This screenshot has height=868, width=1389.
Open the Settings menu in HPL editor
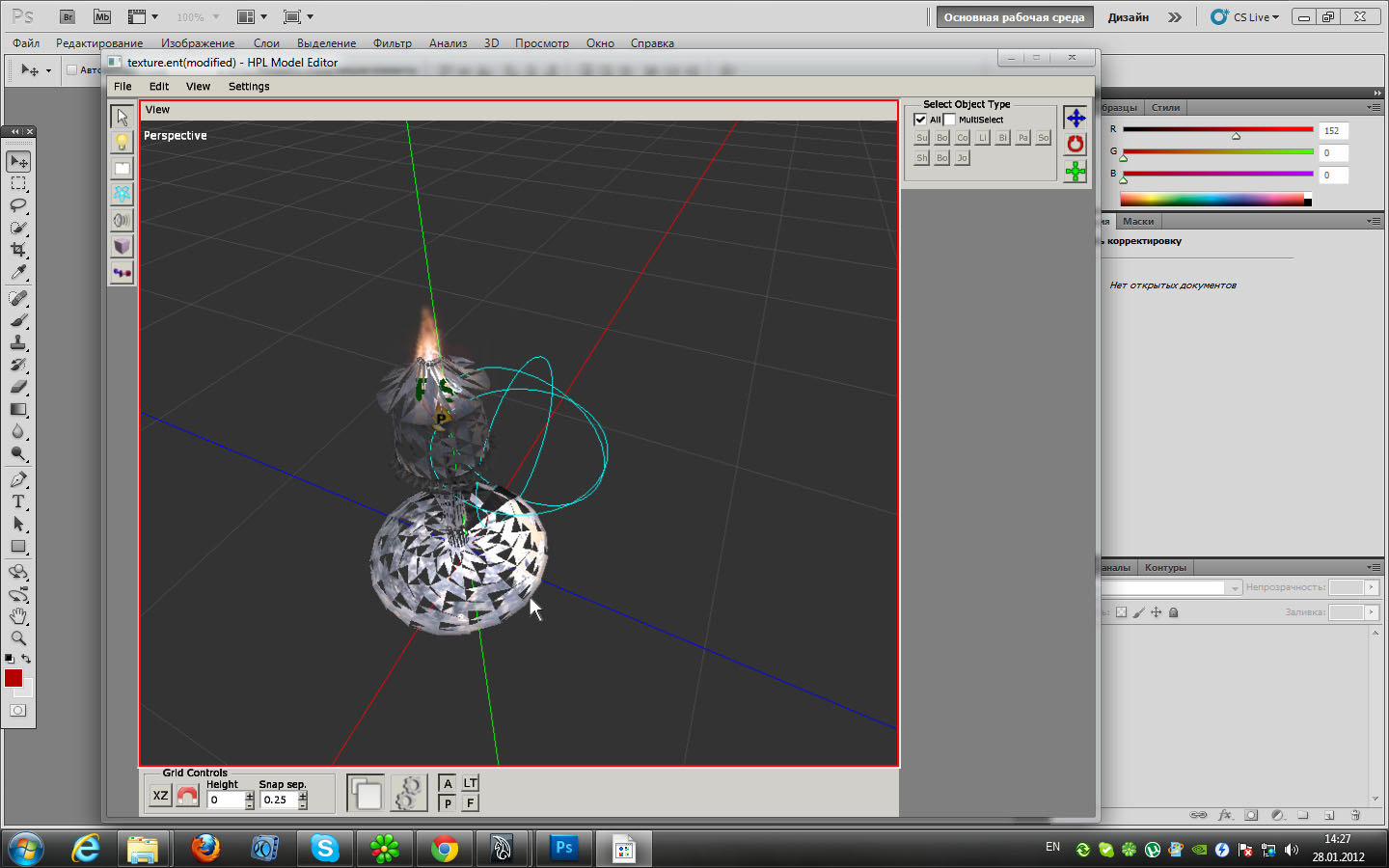click(248, 86)
